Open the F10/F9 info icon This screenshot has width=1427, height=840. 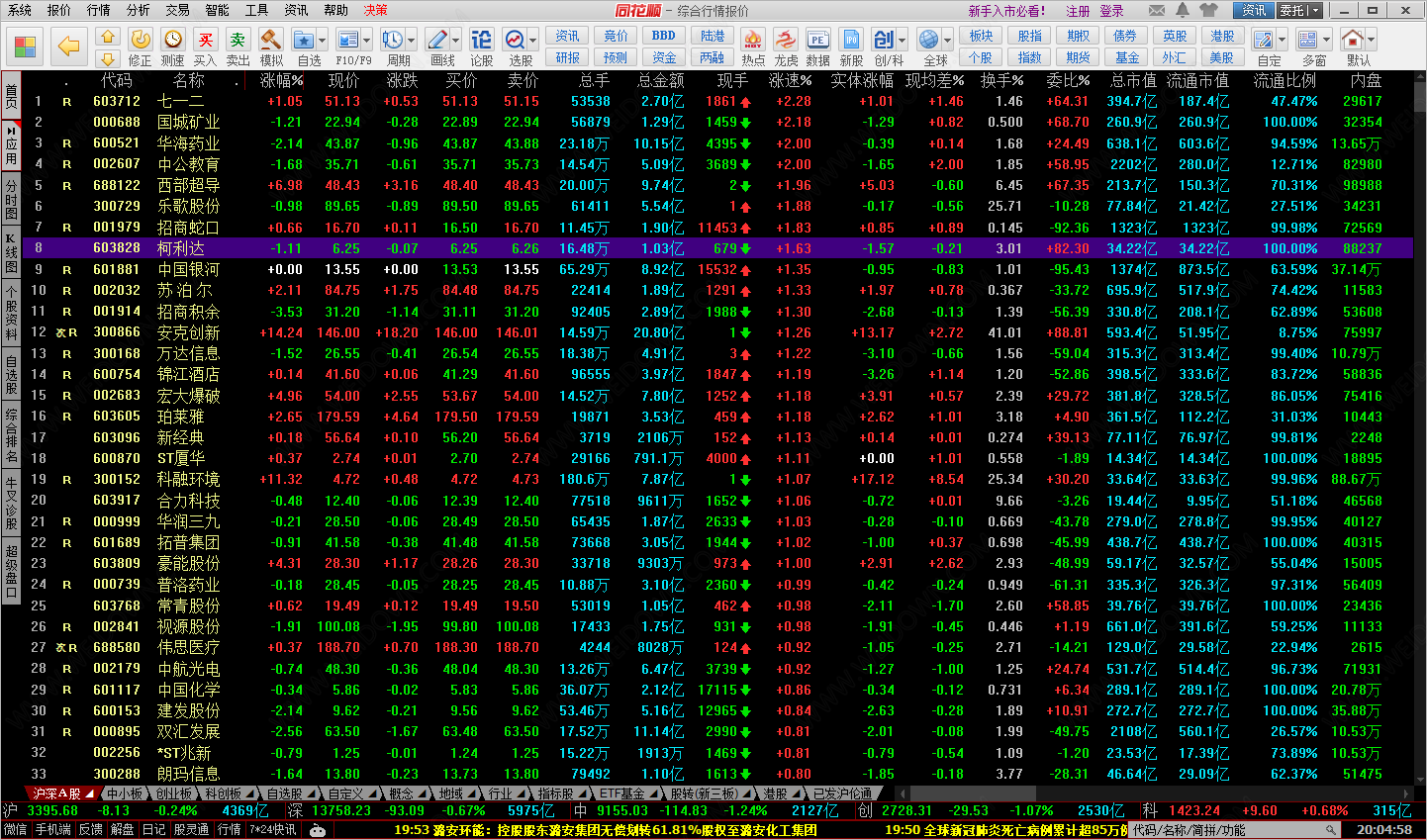347,40
